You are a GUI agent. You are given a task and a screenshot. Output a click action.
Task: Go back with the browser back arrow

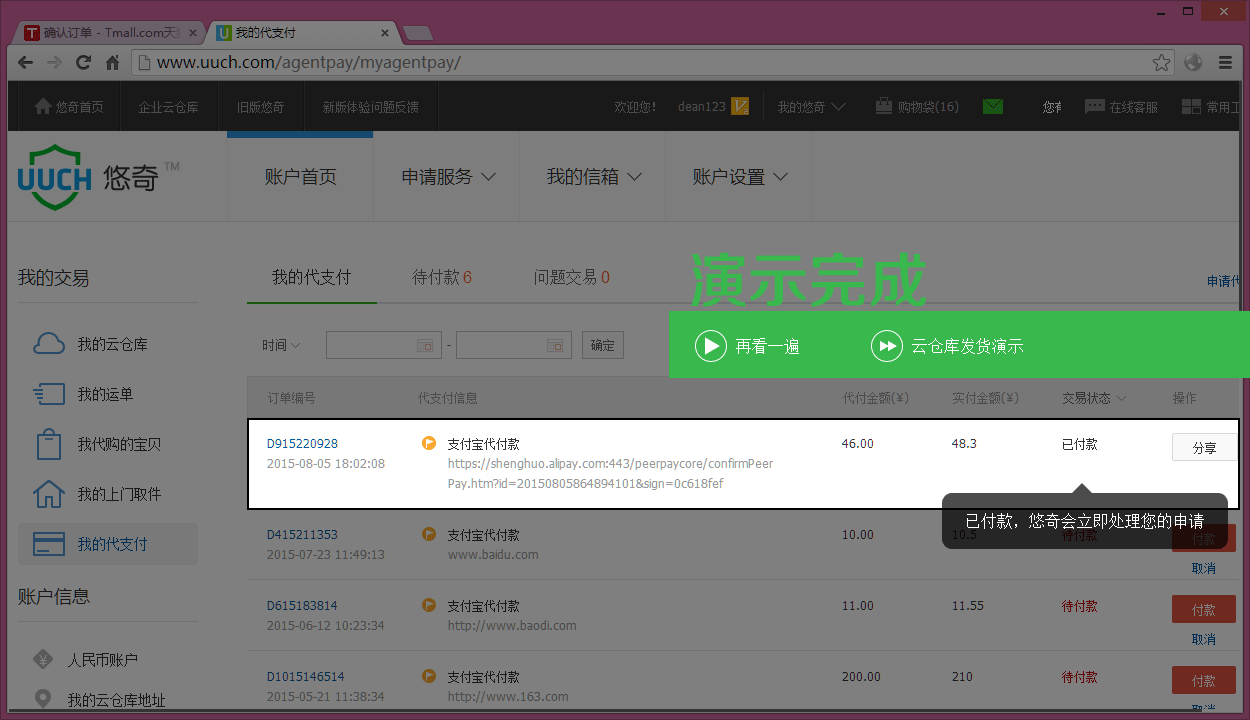coord(26,62)
